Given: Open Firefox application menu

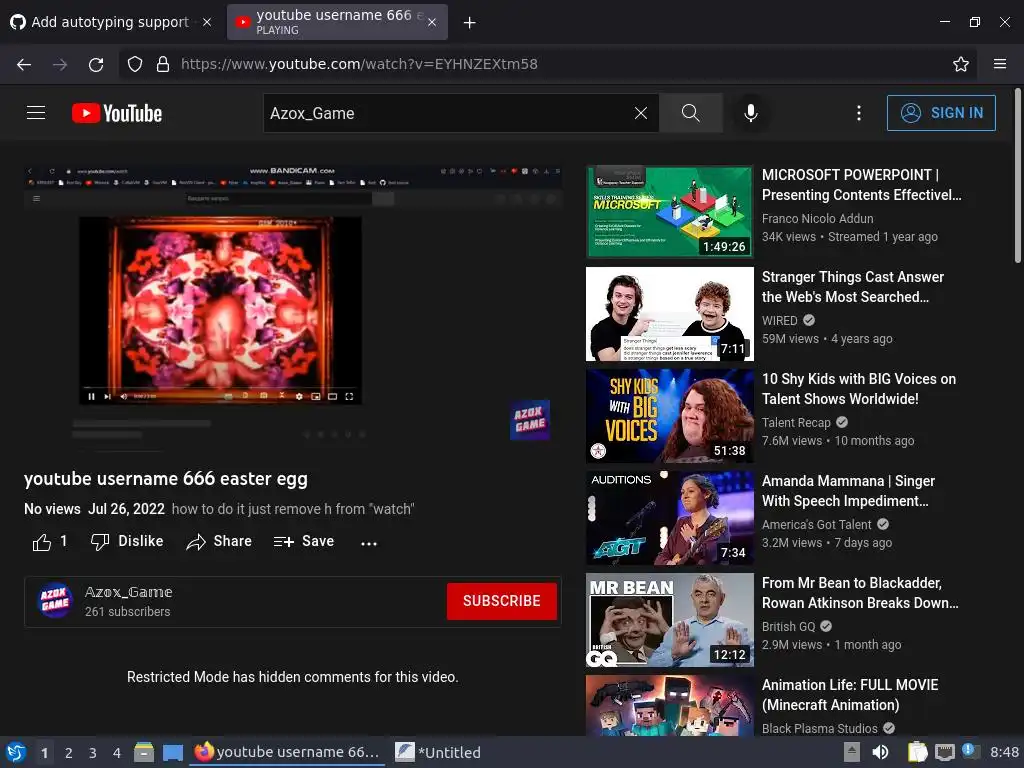Looking at the screenshot, I should point(1000,64).
